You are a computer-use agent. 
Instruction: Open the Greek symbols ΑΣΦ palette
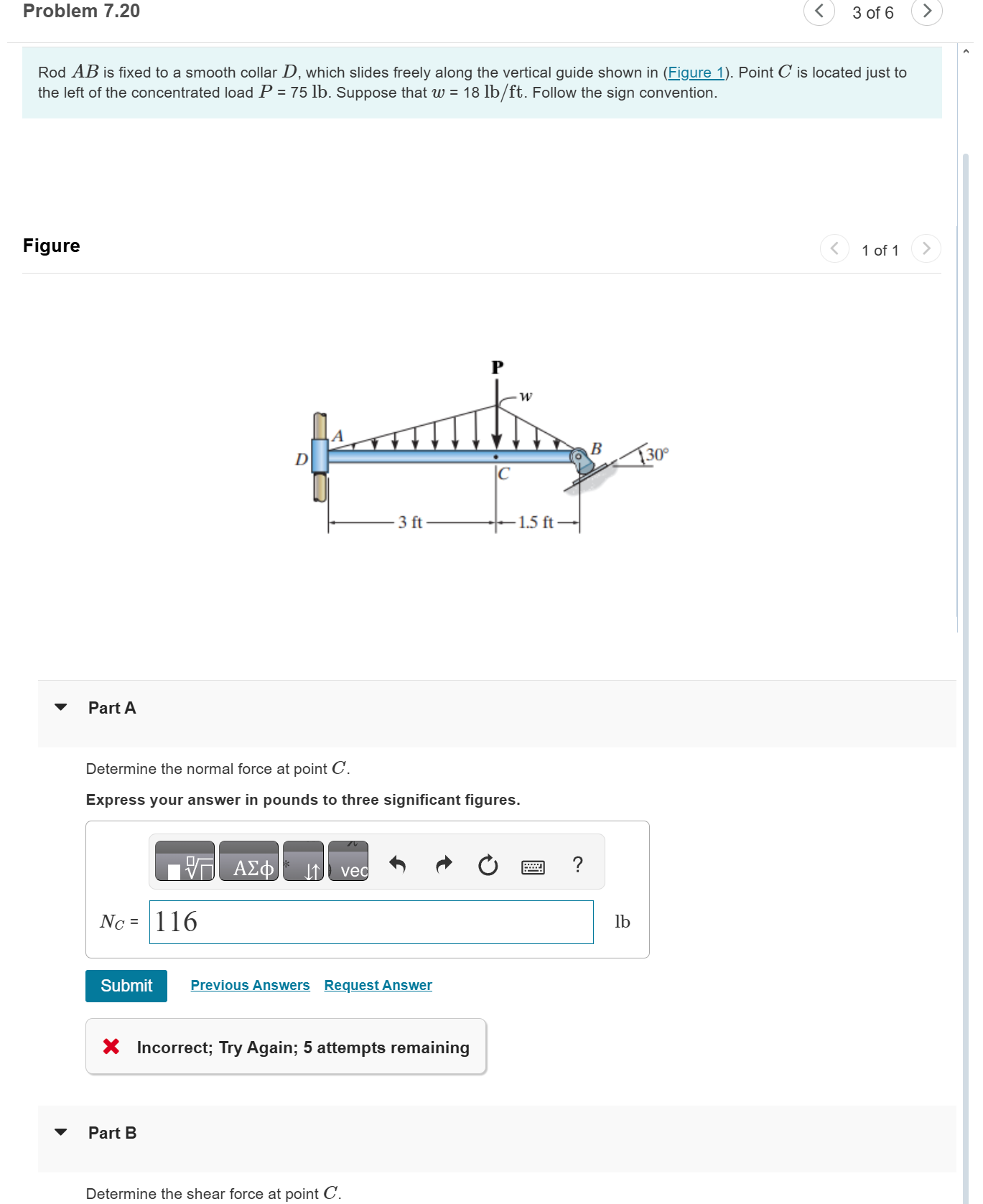[x=248, y=861]
